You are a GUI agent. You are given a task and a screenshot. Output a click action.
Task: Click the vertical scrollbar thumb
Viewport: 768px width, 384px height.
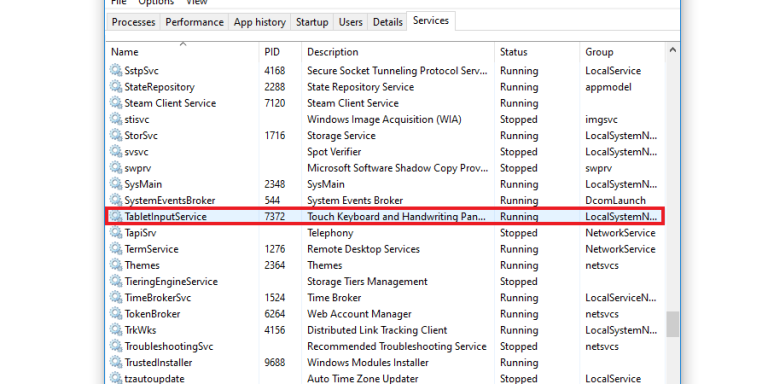click(672, 324)
